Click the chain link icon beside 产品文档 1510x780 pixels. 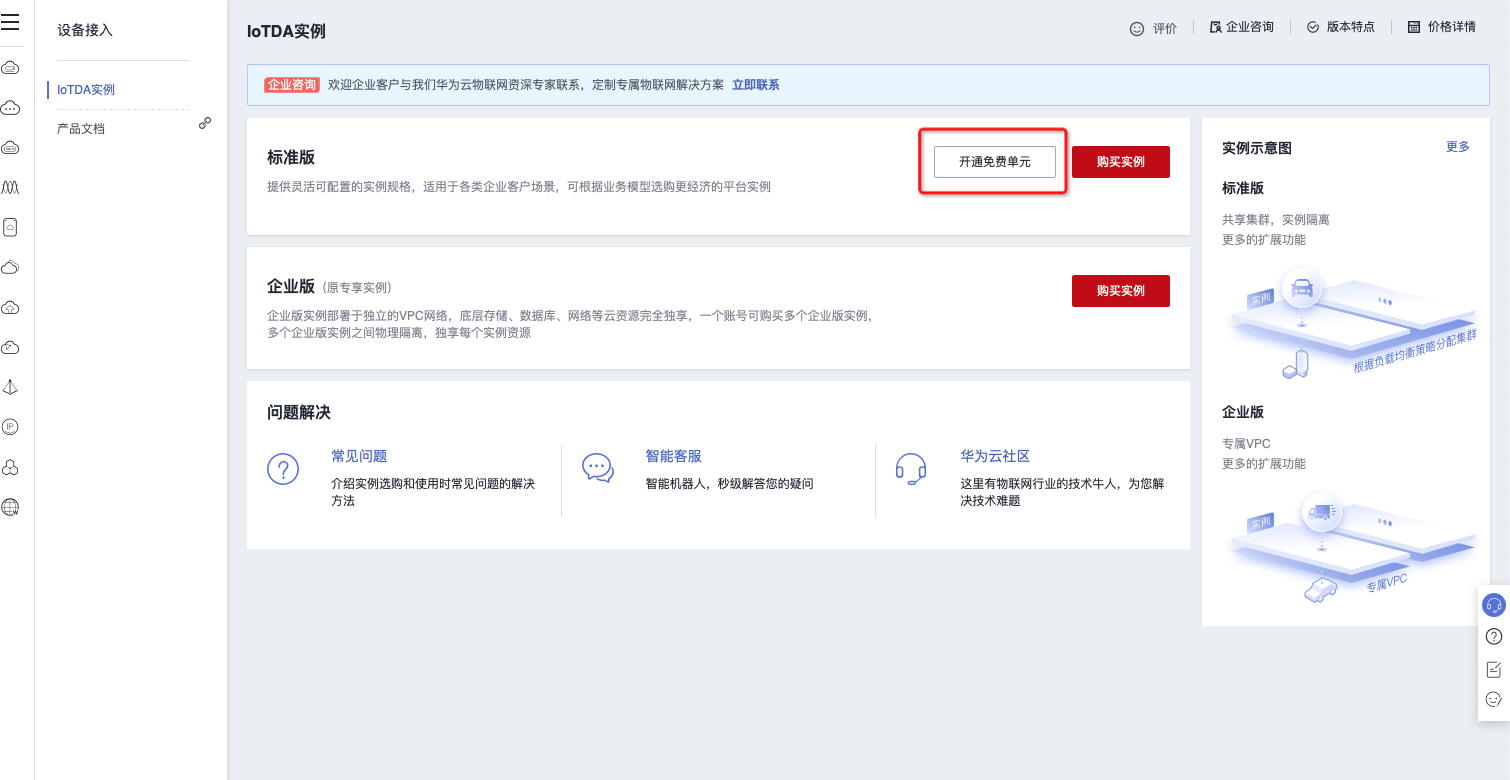tap(205, 123)
